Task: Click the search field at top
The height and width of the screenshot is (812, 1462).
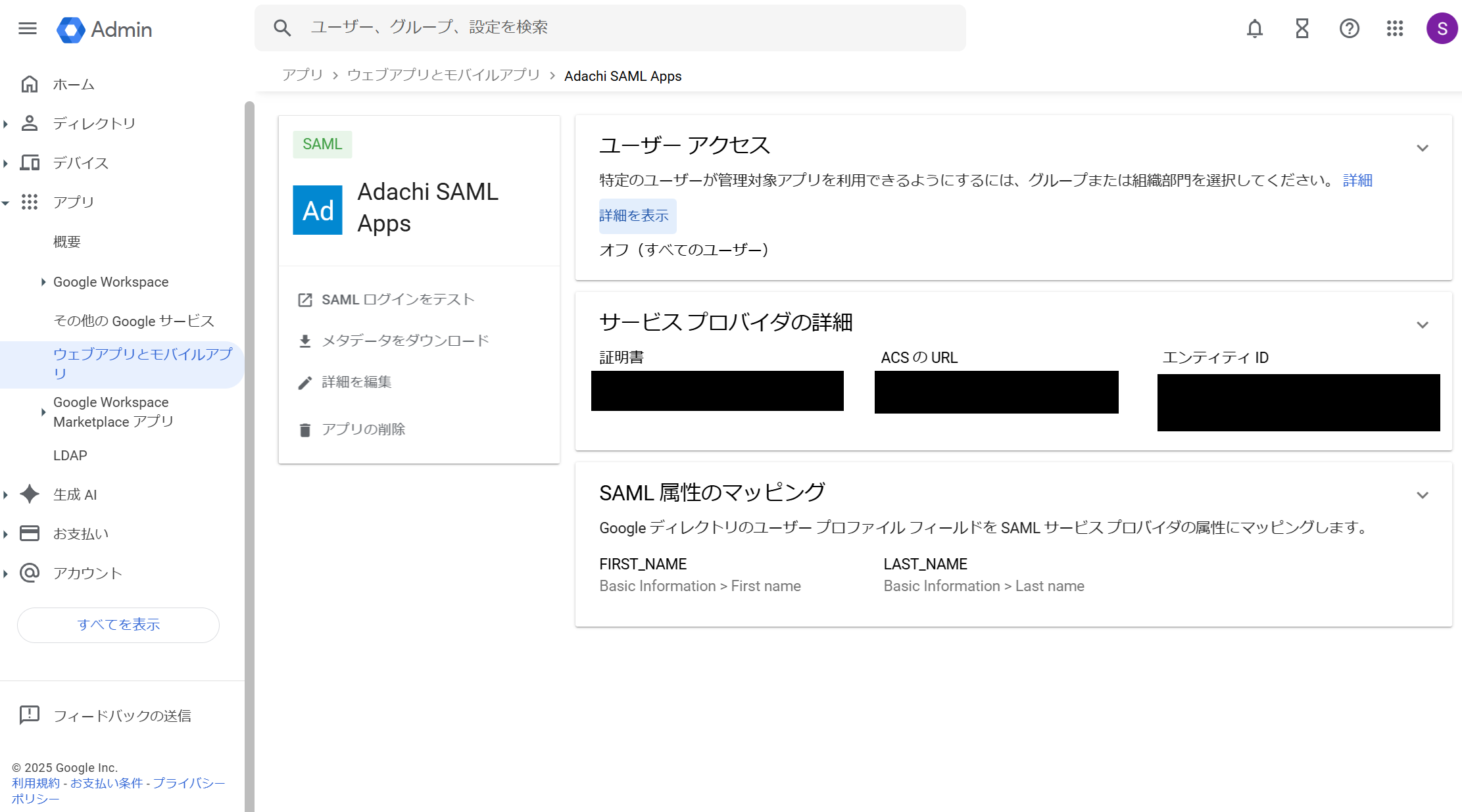Action: (x=610, y=28)
